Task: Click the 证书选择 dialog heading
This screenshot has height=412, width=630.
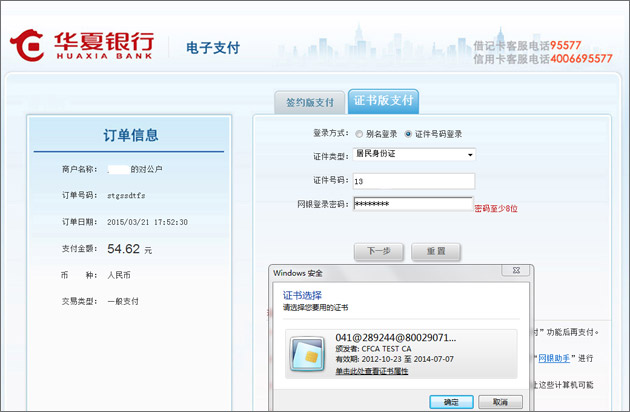Action: 302,295
